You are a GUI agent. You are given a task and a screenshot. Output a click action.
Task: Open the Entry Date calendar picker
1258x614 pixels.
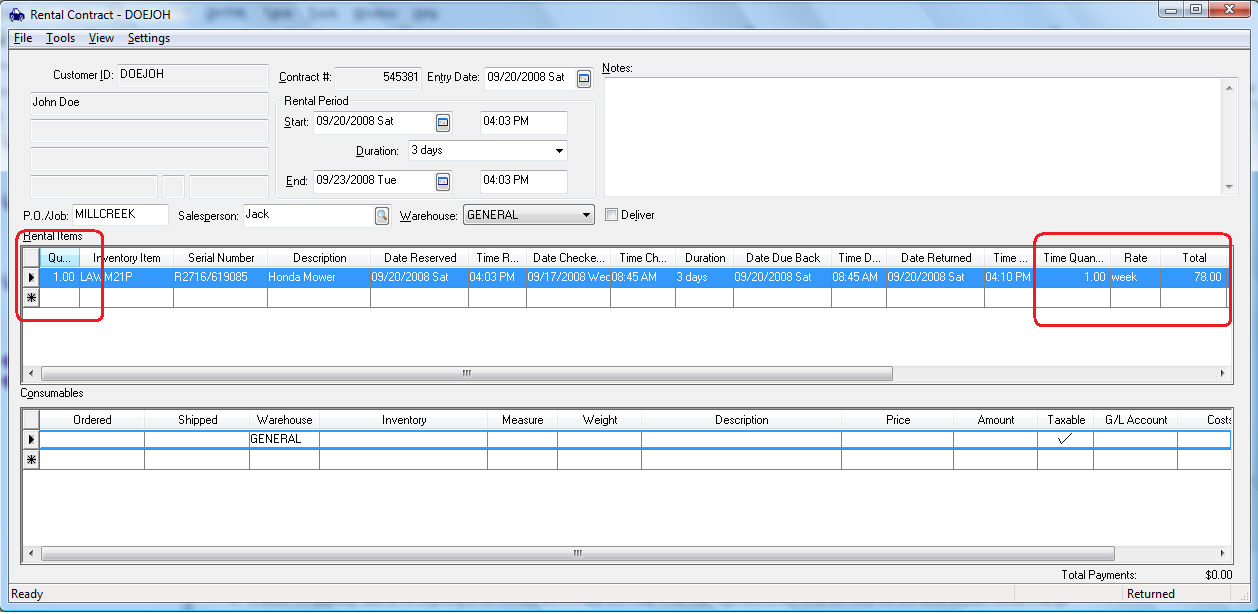coord(585,78)
